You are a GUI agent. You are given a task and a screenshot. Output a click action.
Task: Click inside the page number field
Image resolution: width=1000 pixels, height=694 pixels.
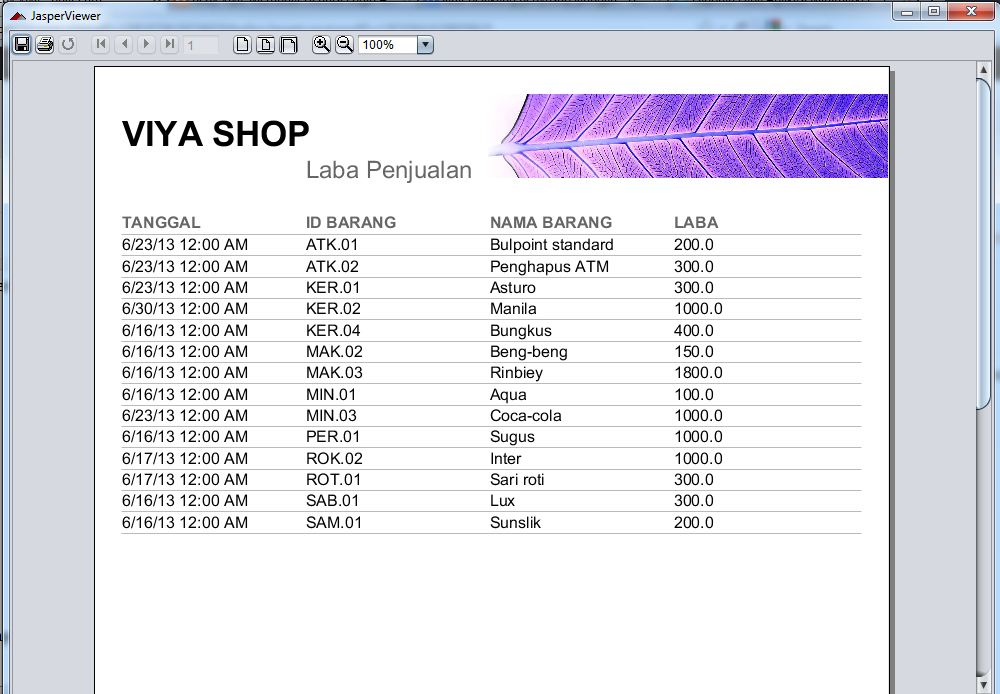[x=198, y=44]
